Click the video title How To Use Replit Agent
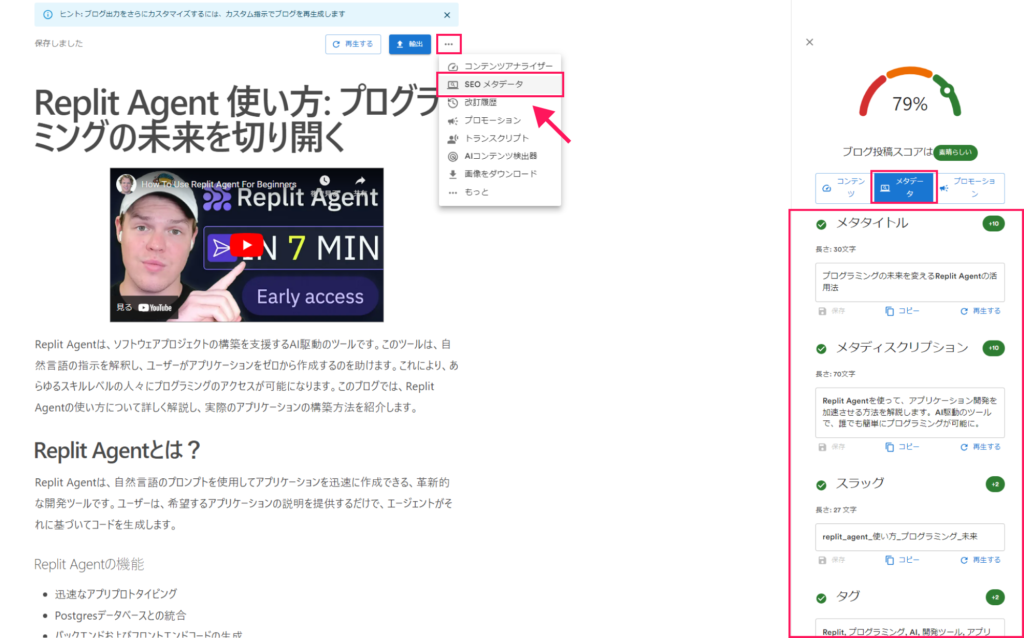The width and height of the screenshot is (1024, 638). (x=219, y=184)
